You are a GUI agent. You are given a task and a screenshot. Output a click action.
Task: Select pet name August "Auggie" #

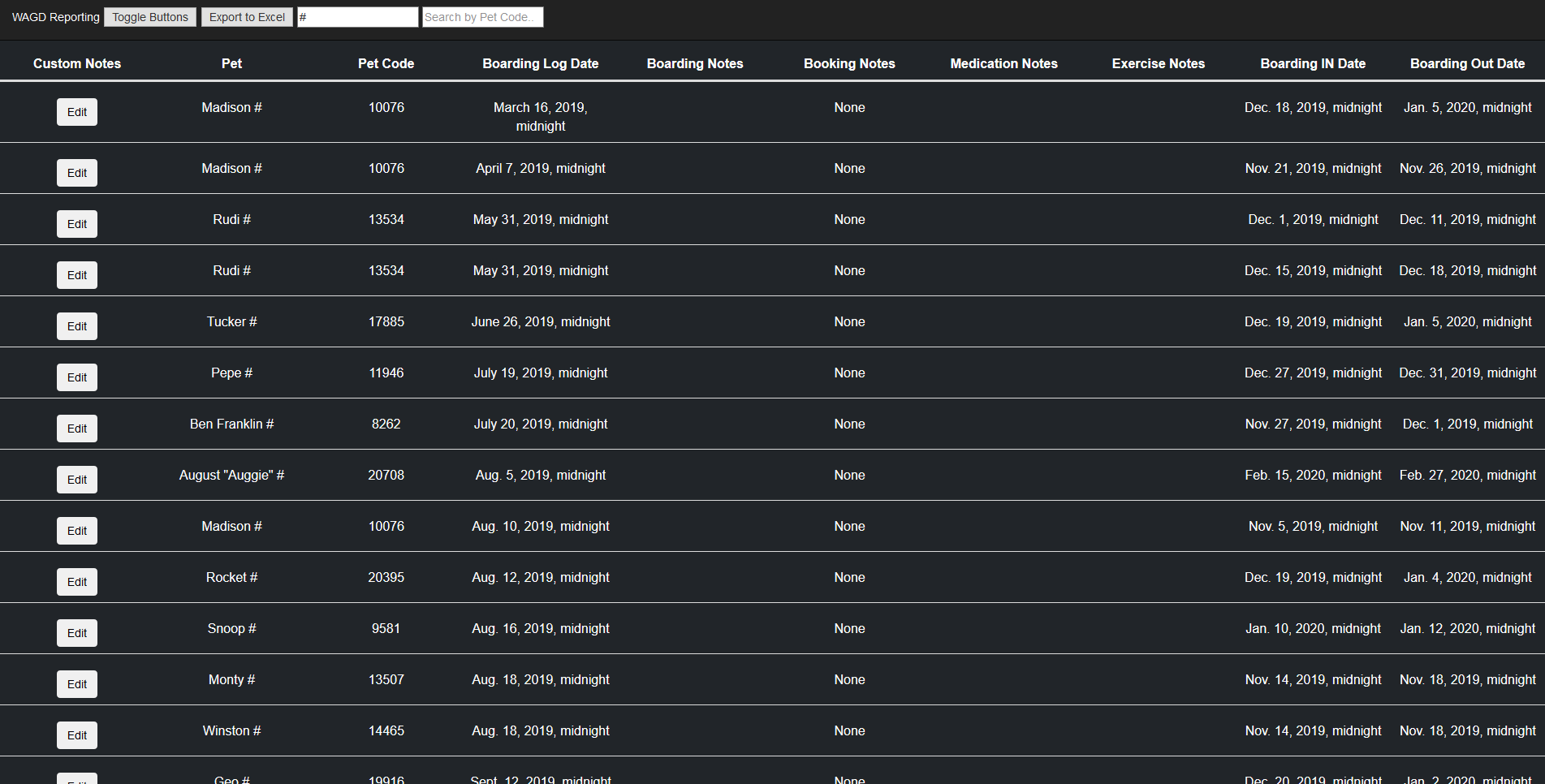[231, 475]
